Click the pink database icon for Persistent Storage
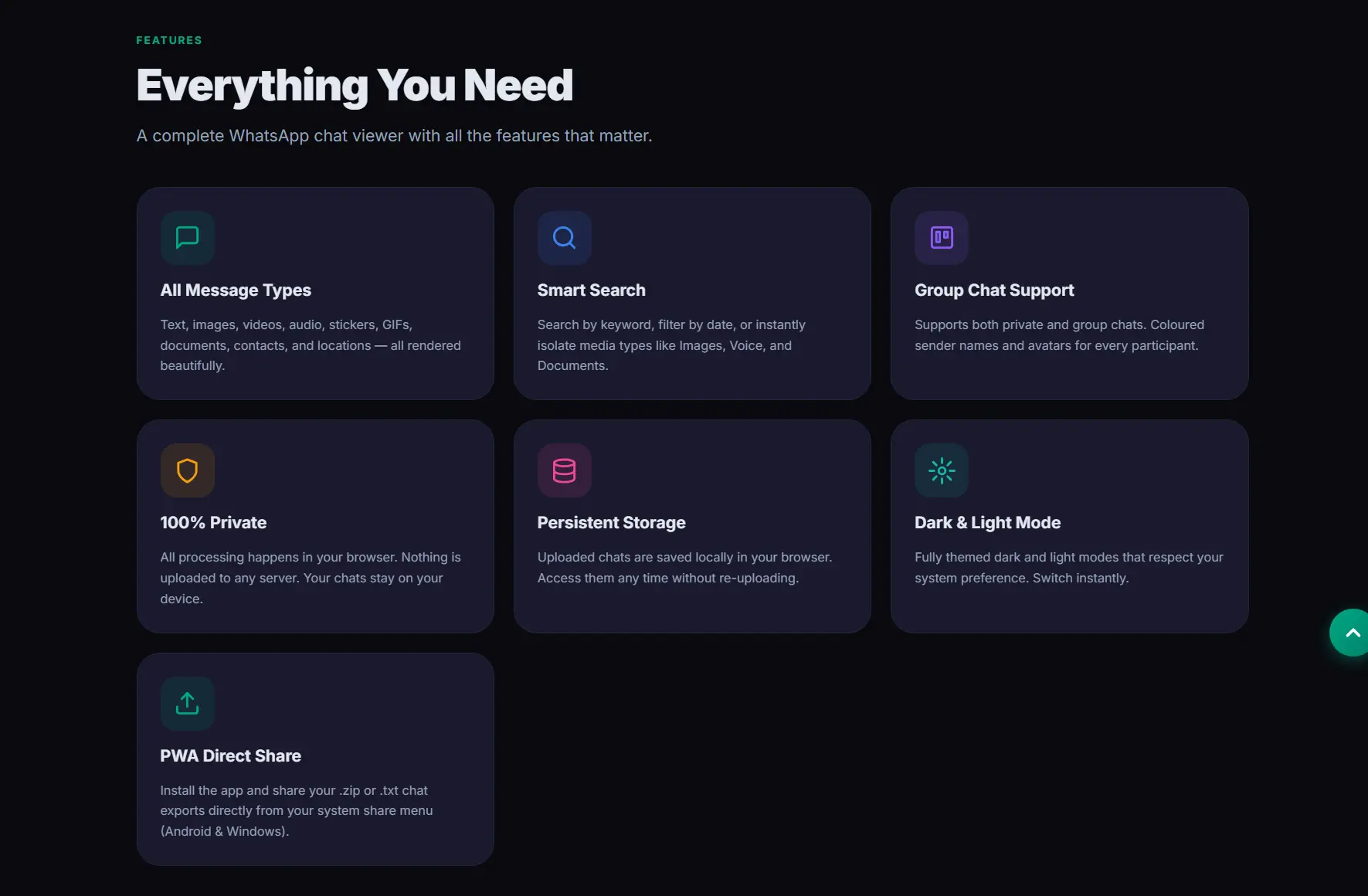Screen dimensions: 1368x896 pyautogui.click(x=564, y=470)
